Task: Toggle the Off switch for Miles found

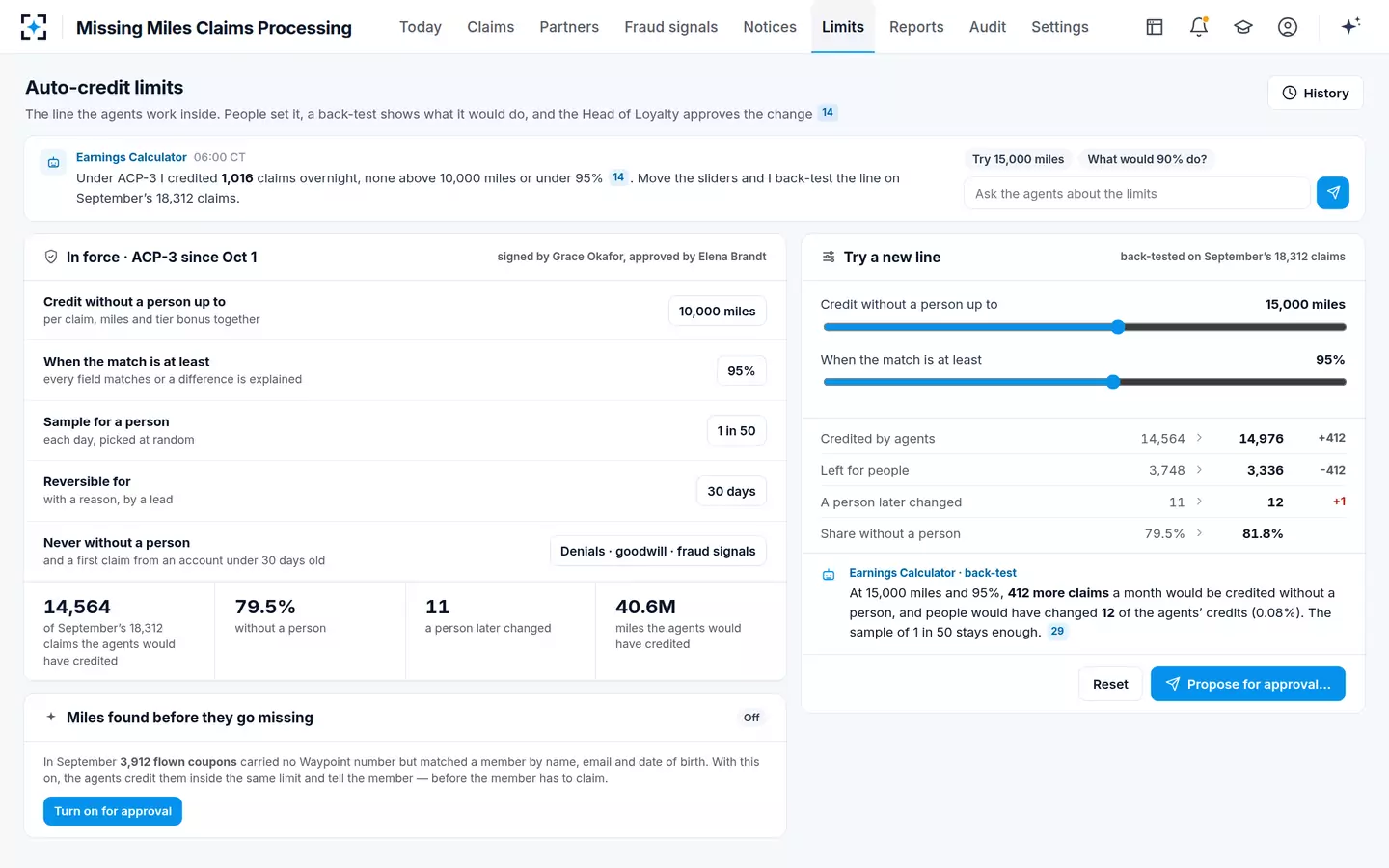Action: pos(751,718)
